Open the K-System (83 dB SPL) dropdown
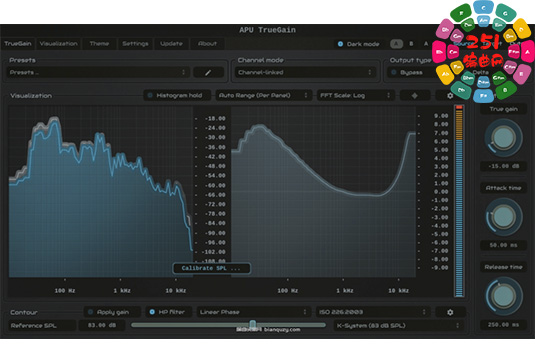Screen dimensions: 535x363 pyautogui.click(x=399, y=325)
